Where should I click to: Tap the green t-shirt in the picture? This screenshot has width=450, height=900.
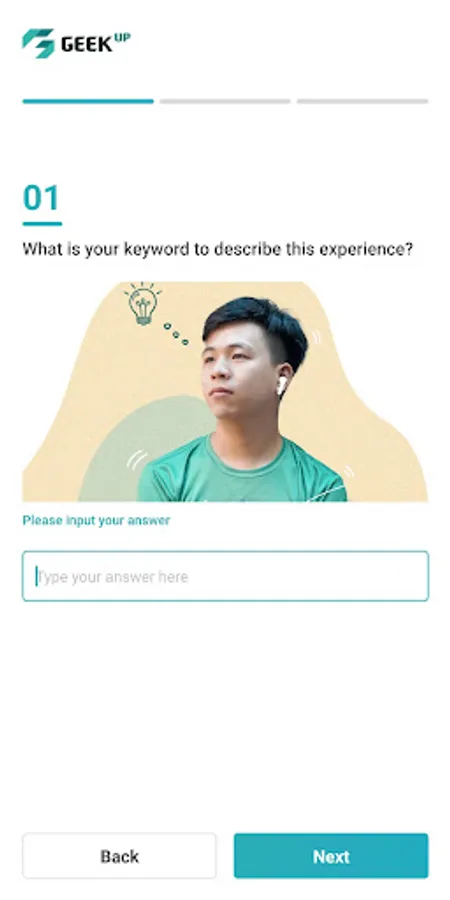click(241, 471)
